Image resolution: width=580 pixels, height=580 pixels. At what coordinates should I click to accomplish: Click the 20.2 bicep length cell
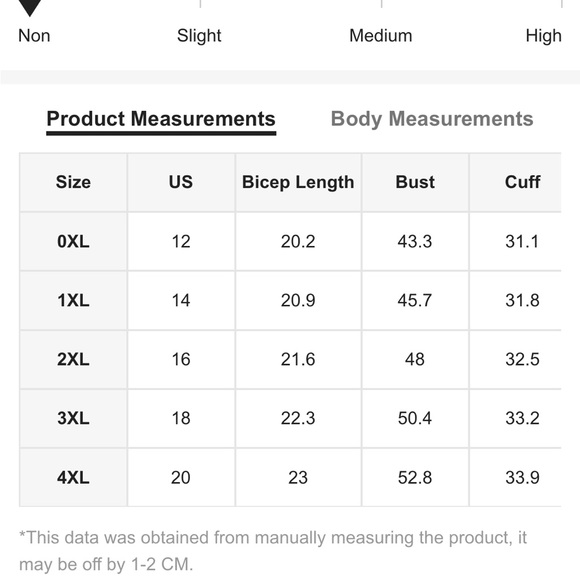pos(298,242)
